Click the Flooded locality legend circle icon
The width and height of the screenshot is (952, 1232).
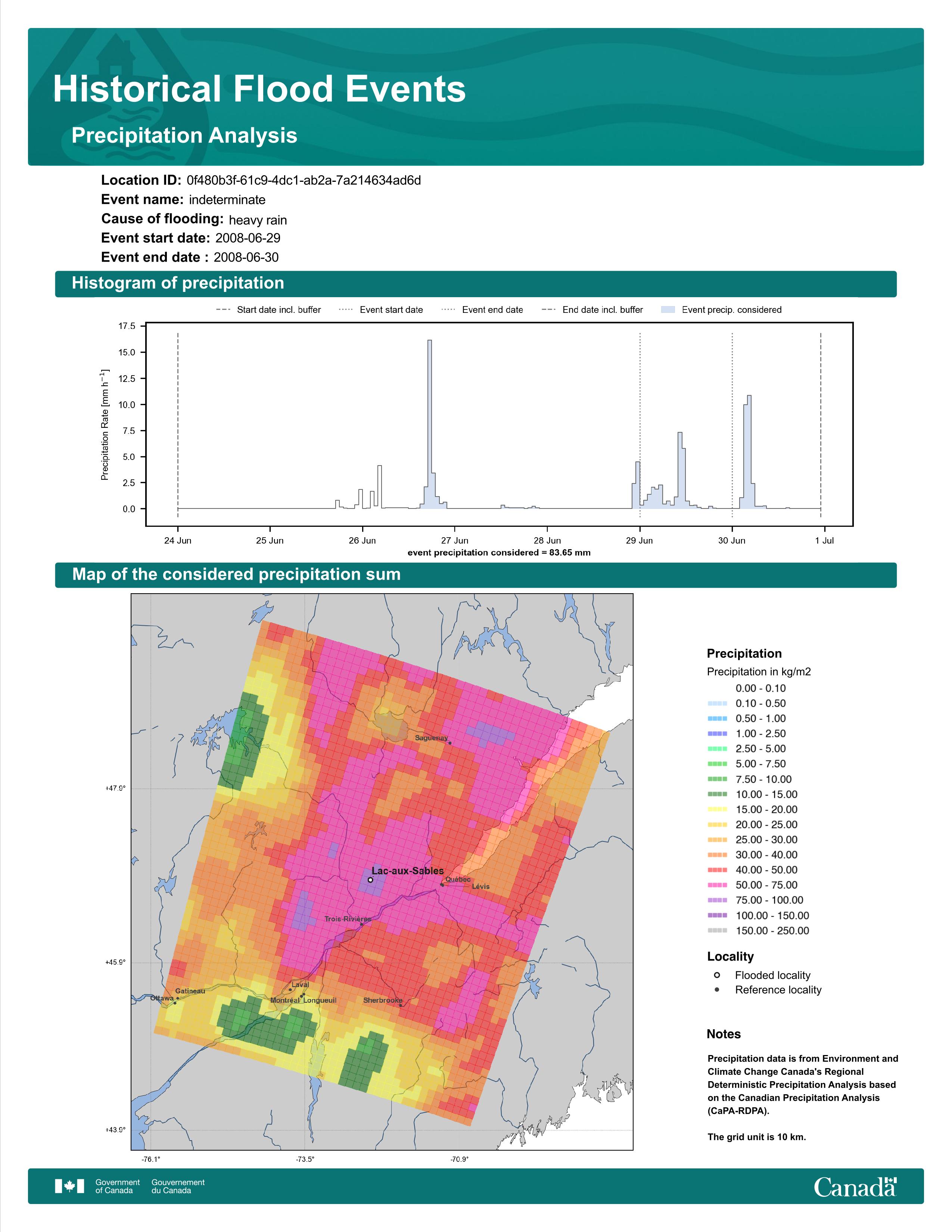point(717,975)
